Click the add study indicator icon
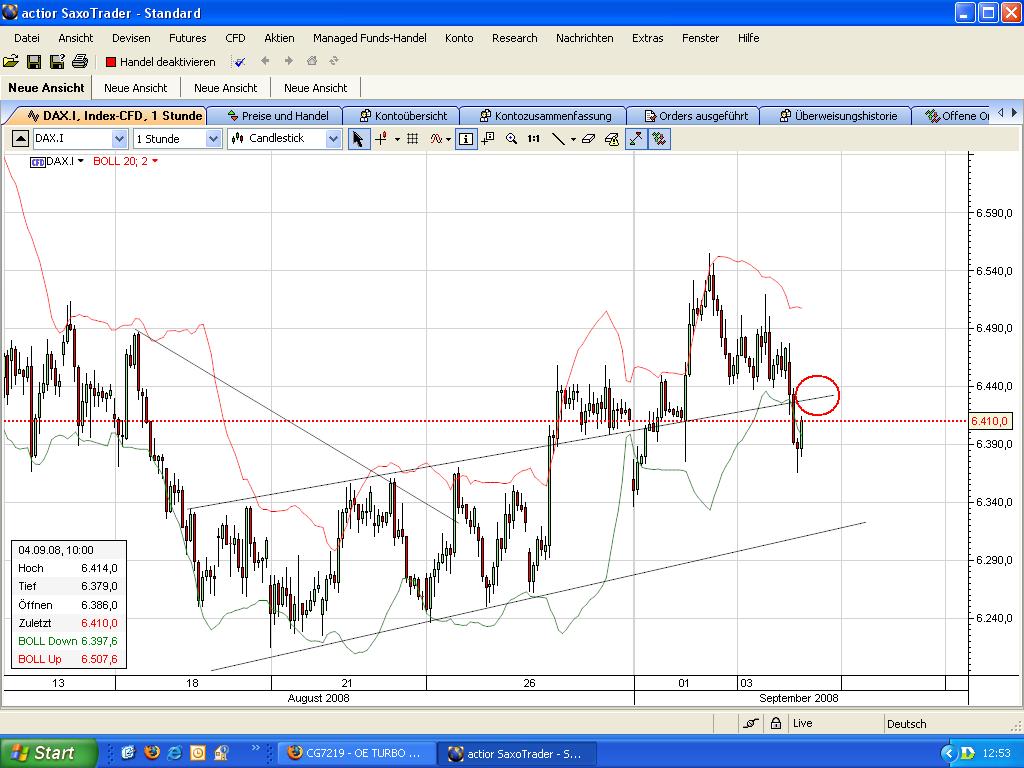The width and height of the screenshot is (1024, 768). coord(436,138)
